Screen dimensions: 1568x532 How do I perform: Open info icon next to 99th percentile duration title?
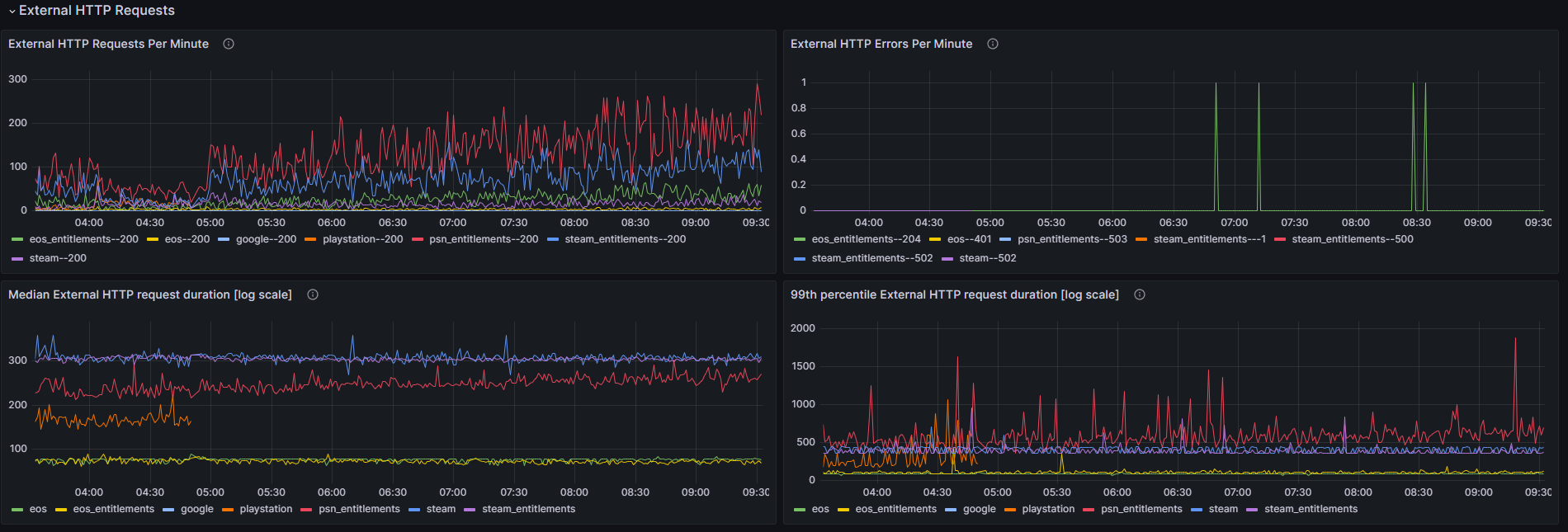[x=1140, y=294]
